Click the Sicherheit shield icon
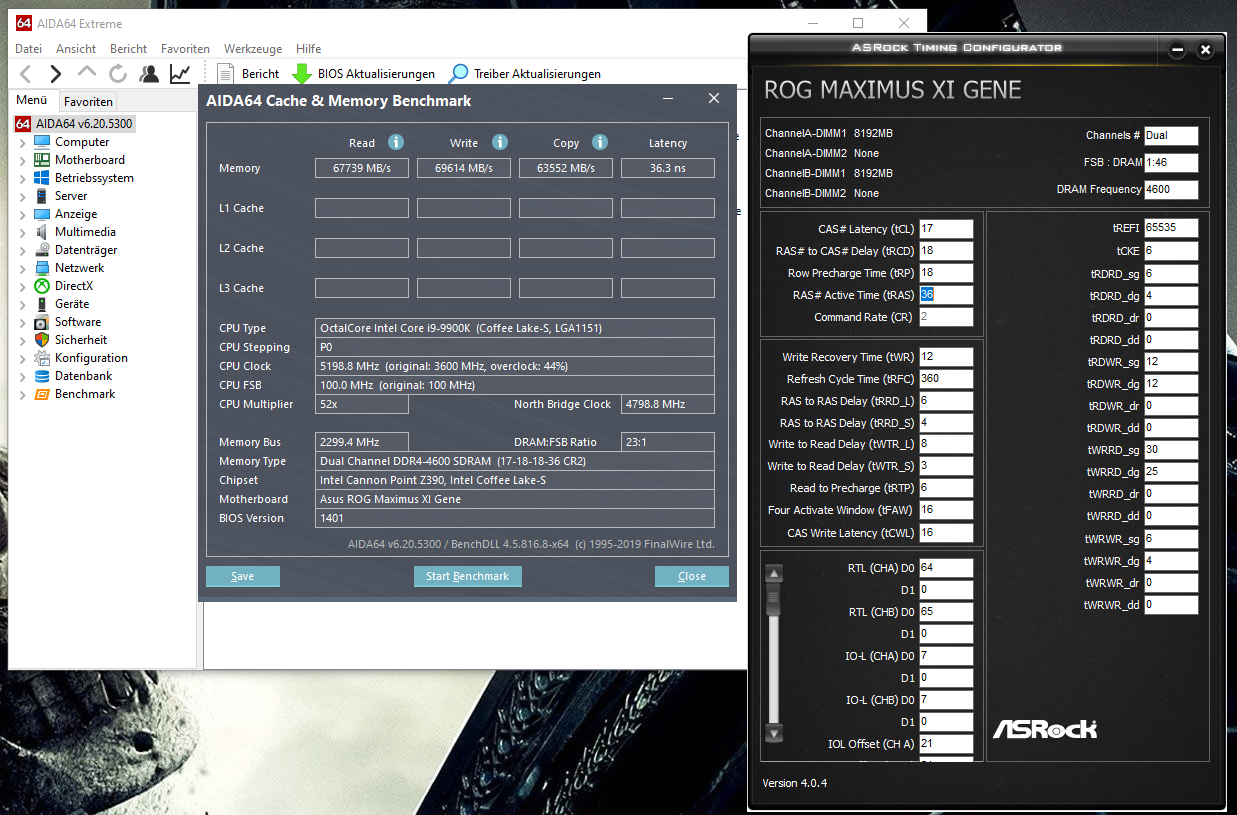Image resolution: width=1237 pixels, height=815 pixels. [x=42, y=340]
